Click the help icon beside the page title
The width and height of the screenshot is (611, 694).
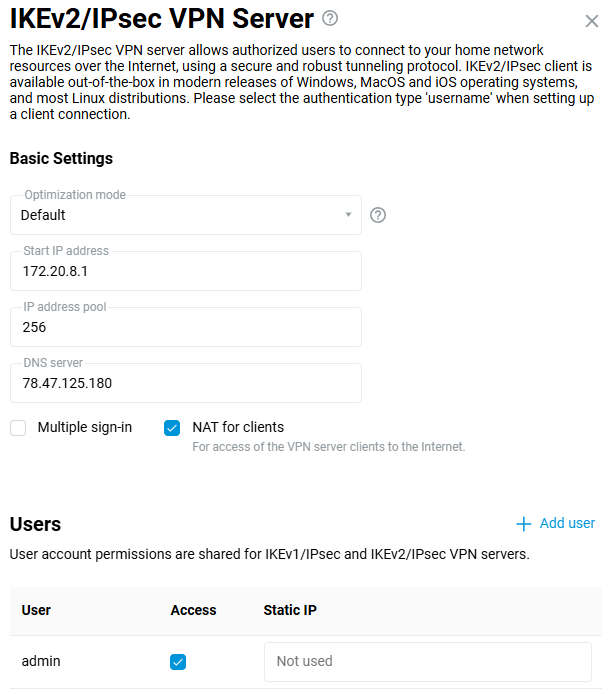pos(331,18)
